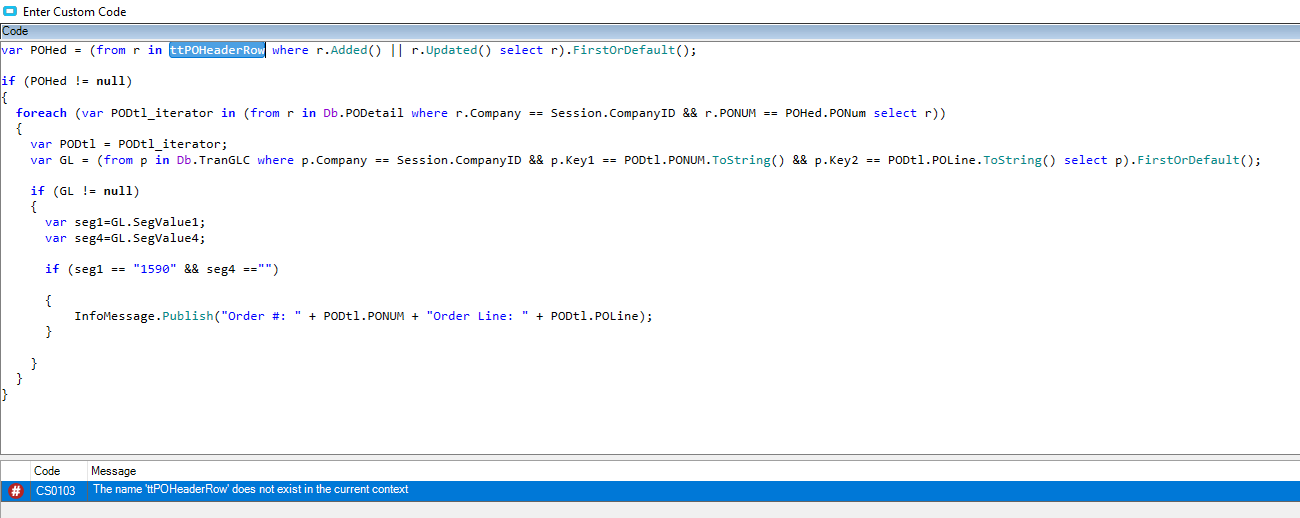The image size is (1300, 518).
Task: Click the 'var seg4=GL.SegValue4;' line
Action: [x=125, y=238]
